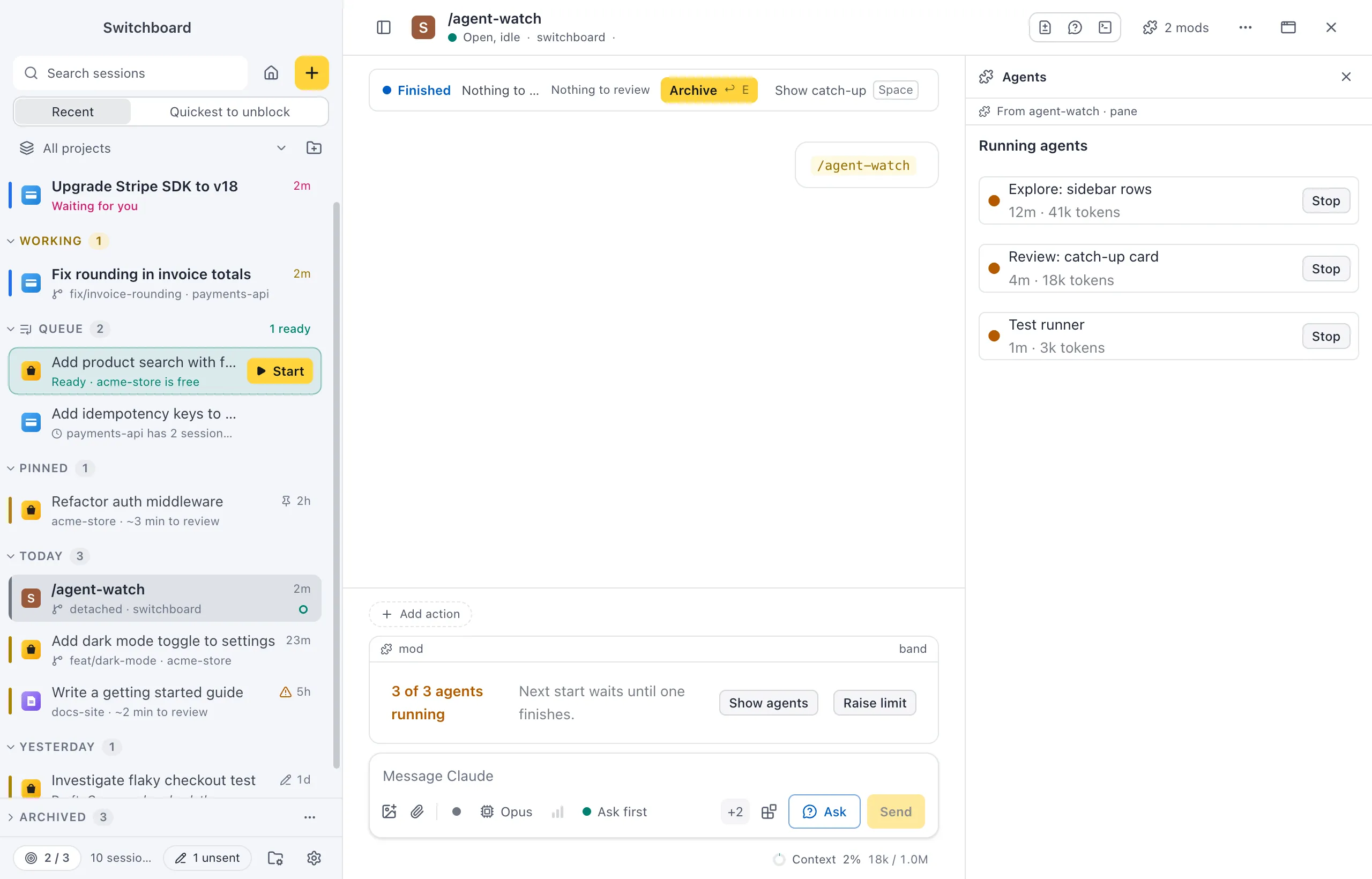Open the more options ellipsis in header
The width and height of the screenshot is (1372, 879).
pos(1246,27)
